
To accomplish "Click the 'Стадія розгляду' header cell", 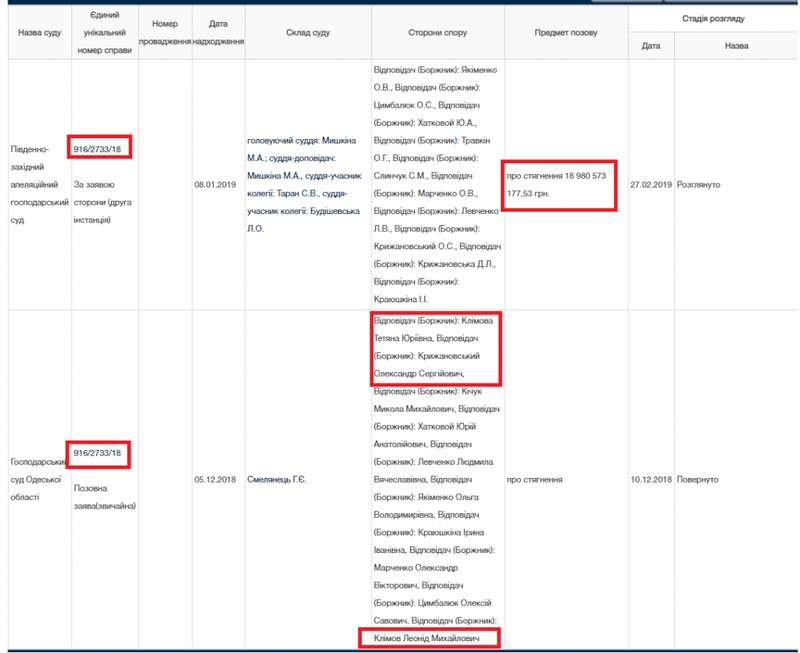I will (x=713, y=19).
